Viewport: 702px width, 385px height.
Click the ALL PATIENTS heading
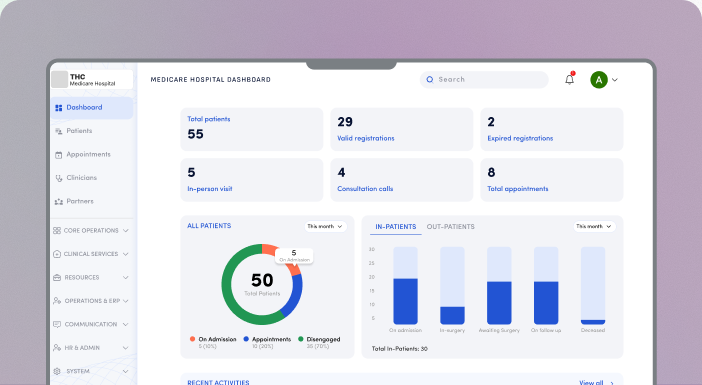click(209, 226)
